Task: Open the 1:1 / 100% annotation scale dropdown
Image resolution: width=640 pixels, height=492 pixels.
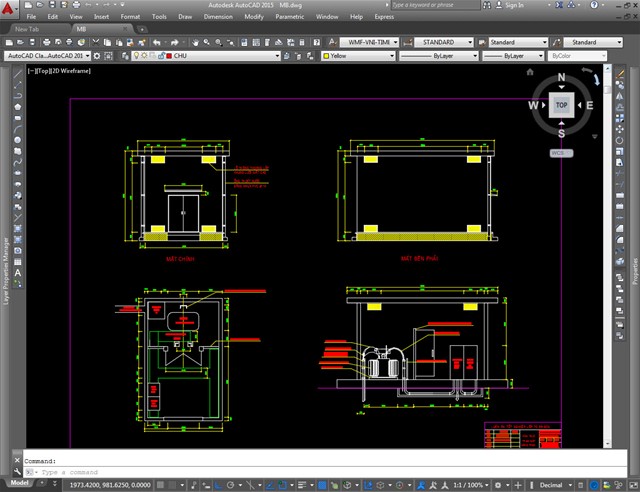Action: click(471, 485)
